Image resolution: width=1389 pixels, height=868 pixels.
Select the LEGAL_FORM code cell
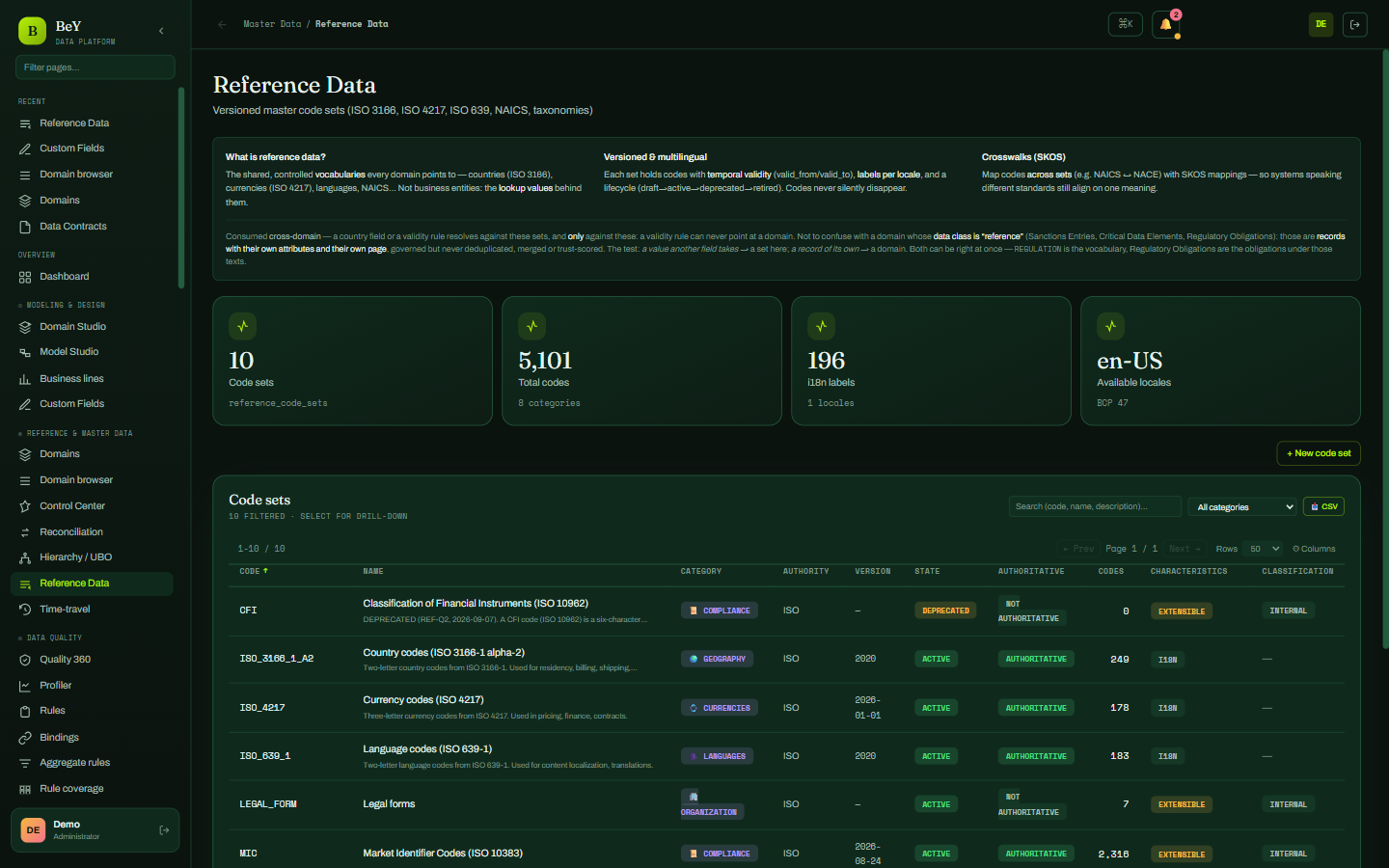[268, 804]
